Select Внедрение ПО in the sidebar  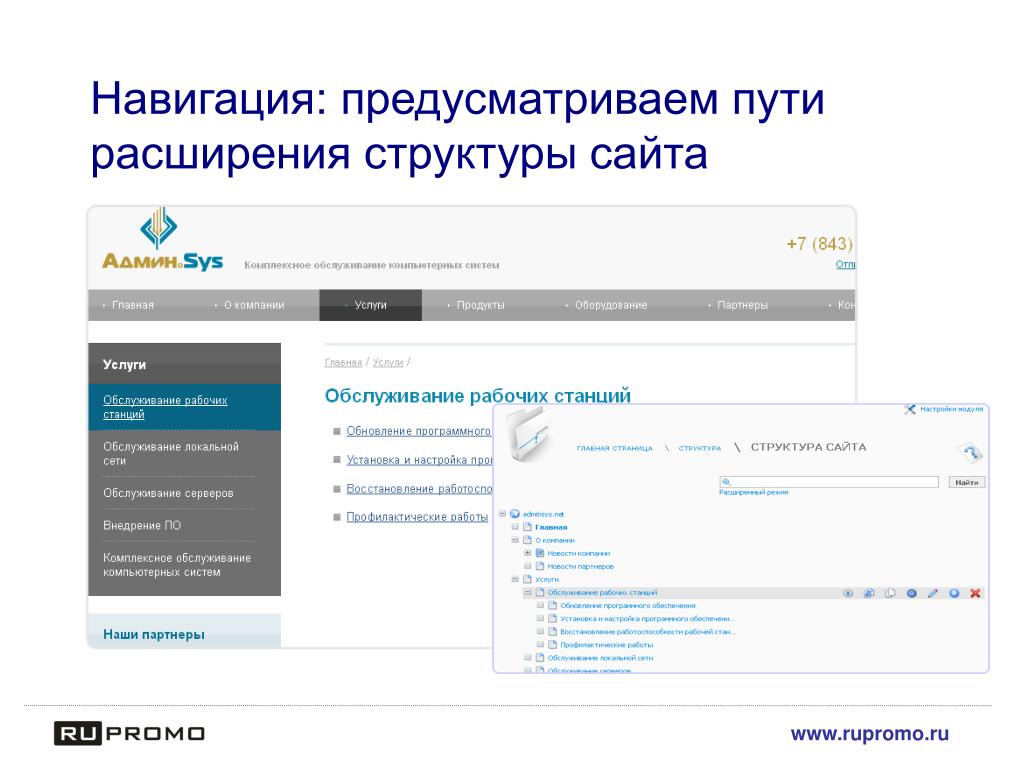click(x=142, y=525)
